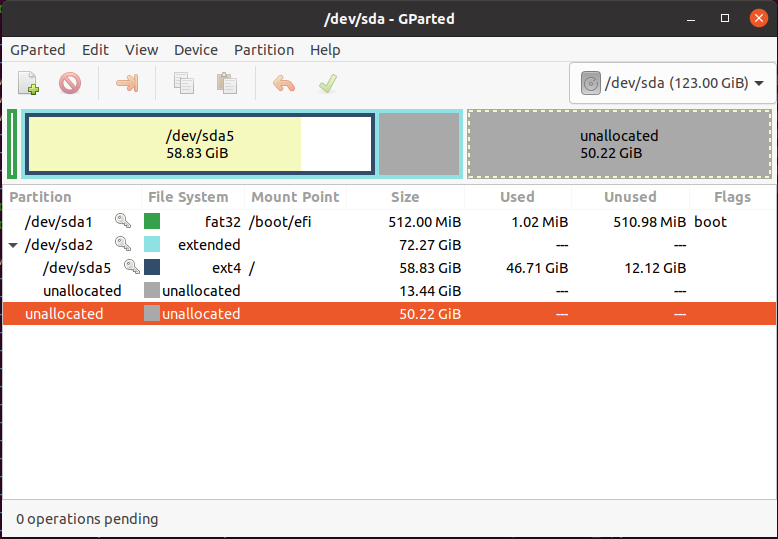Click the dark blue ext4 color swatch

click(152, 267)
